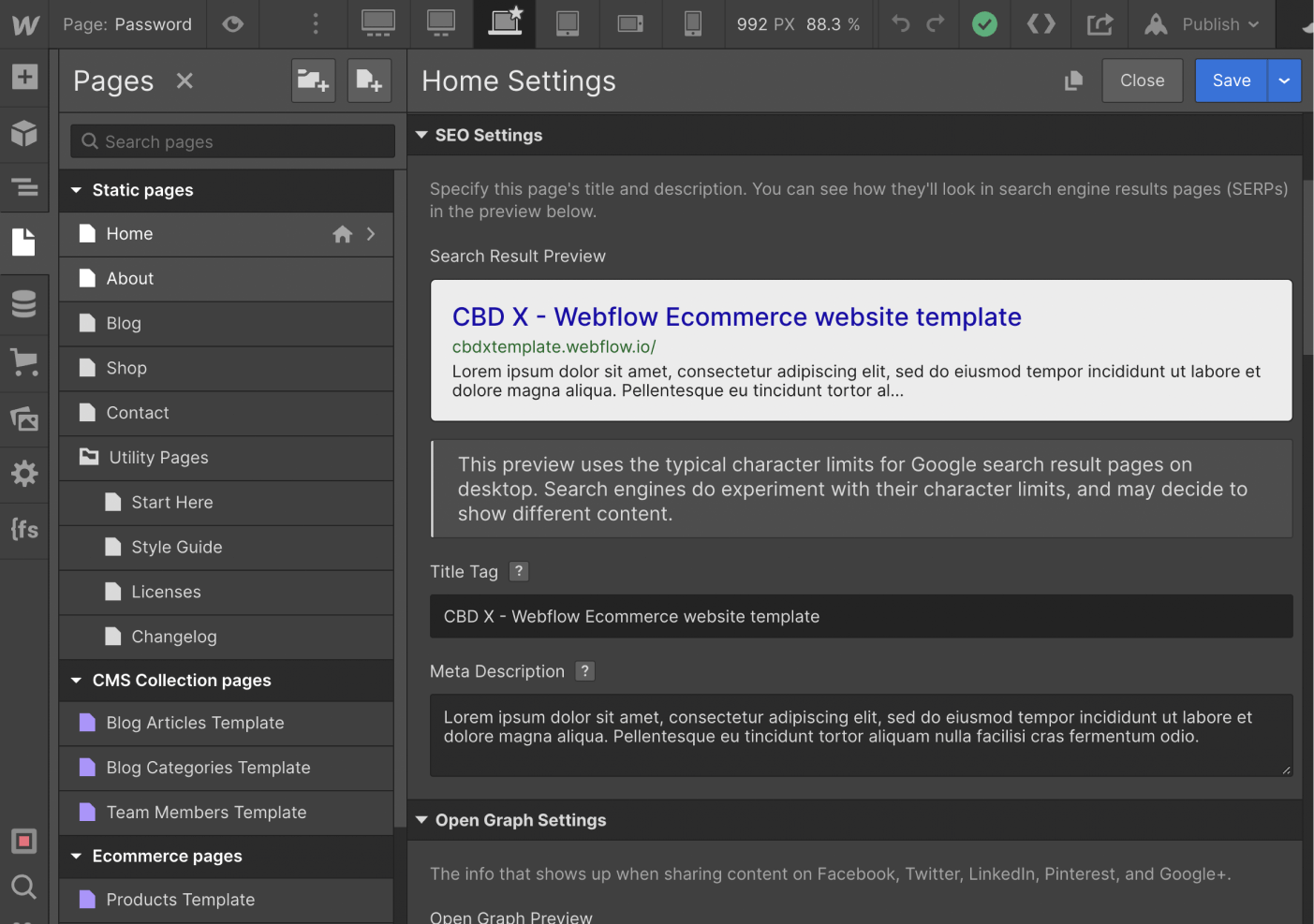
Task: Open the Components panel
Action: click(24, 133)
